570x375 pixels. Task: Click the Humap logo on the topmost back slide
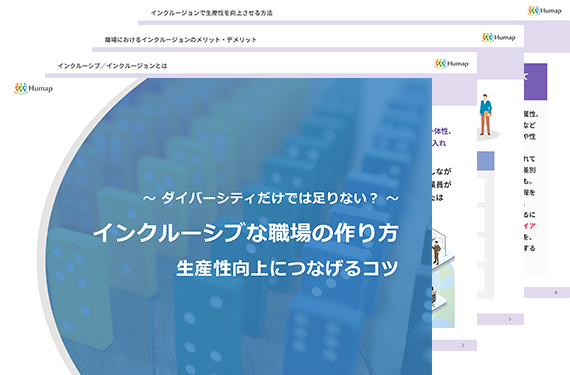545,11
